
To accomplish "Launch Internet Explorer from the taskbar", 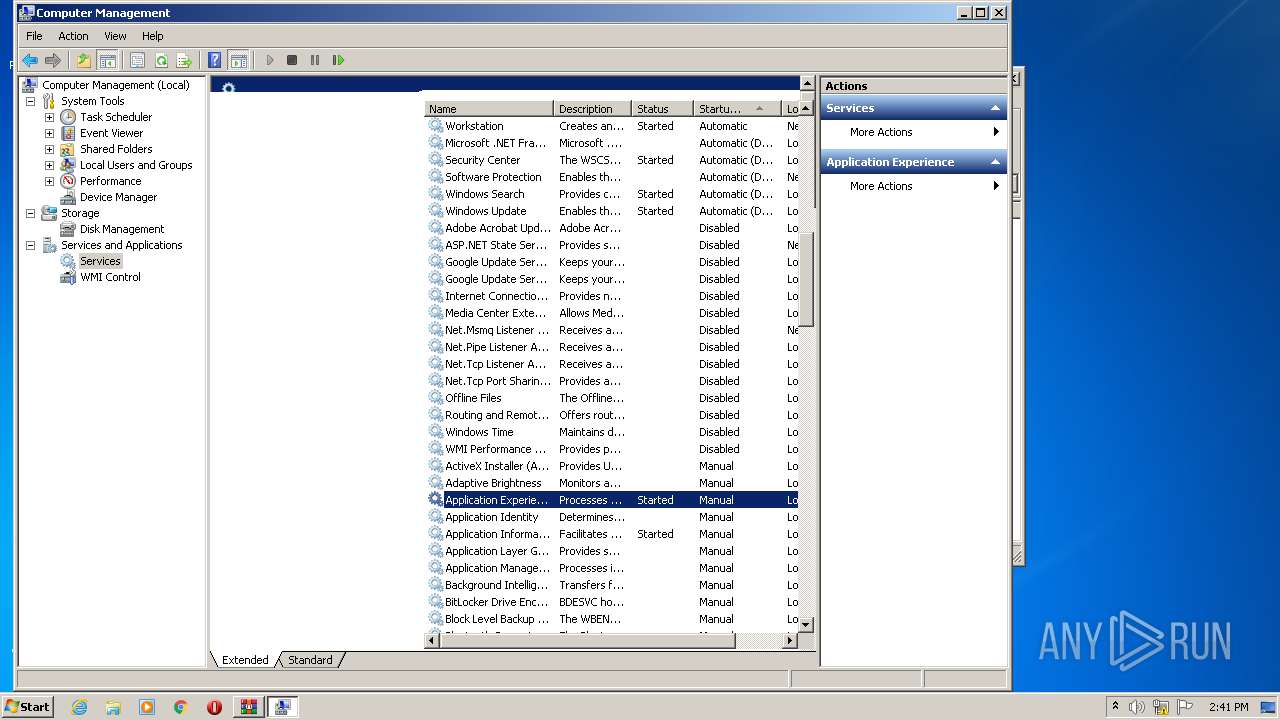I will tap(79, 707).
